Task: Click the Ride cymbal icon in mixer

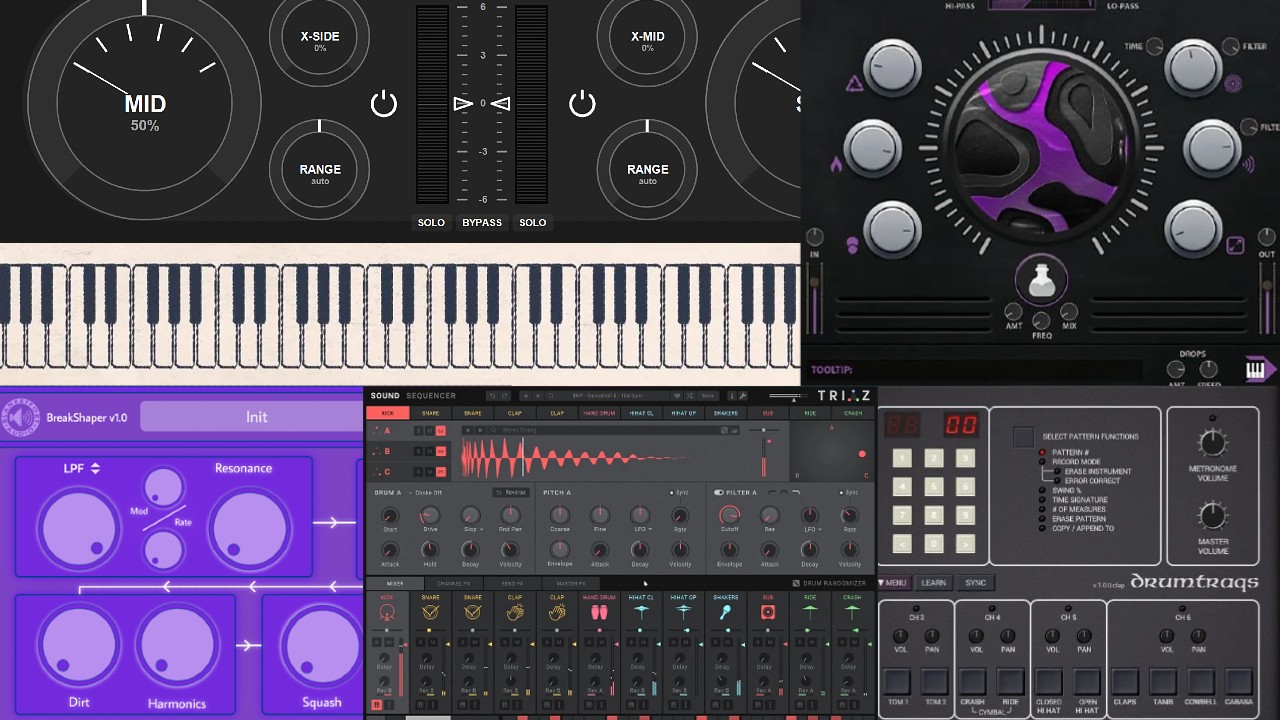Action: pos(809,613)
